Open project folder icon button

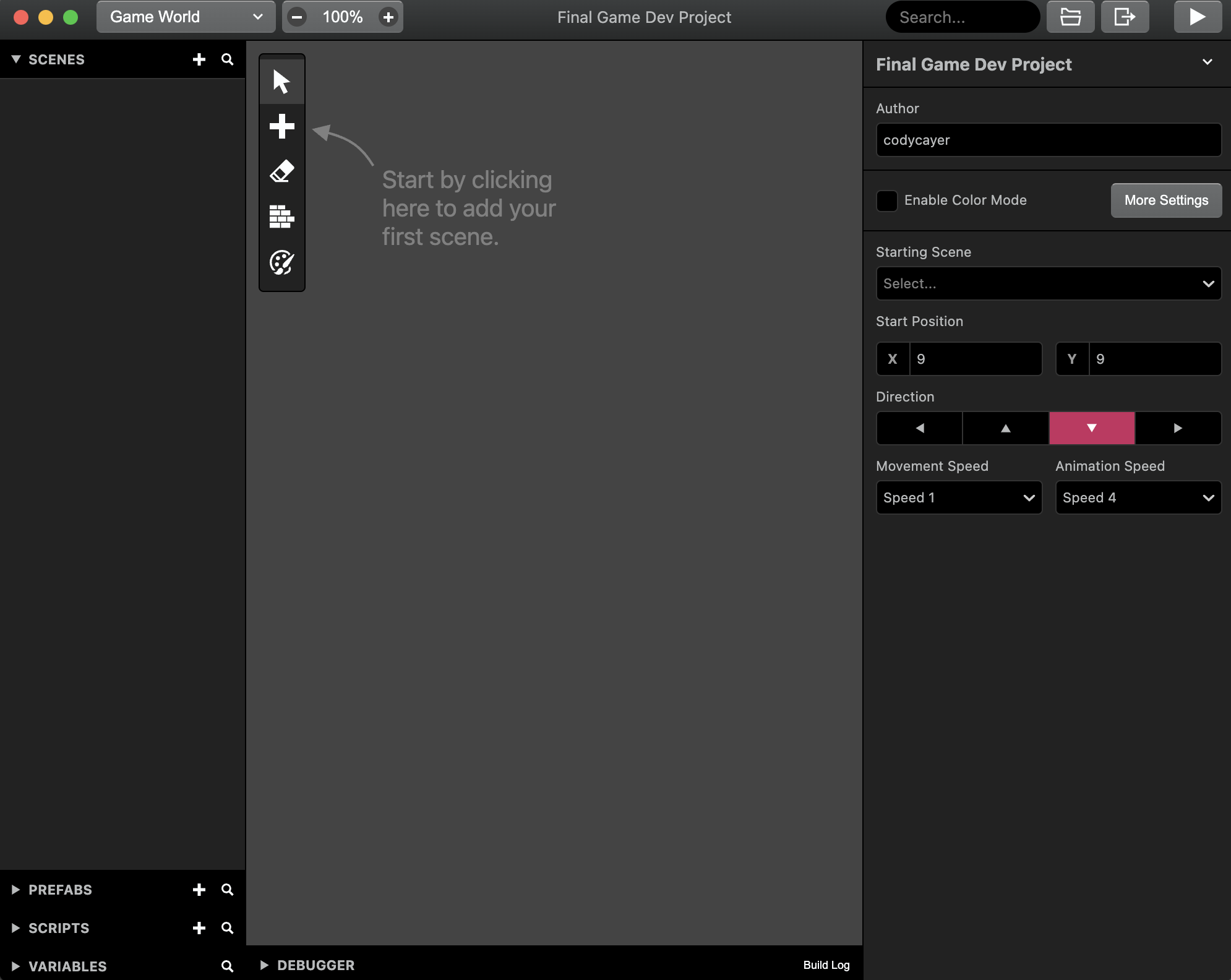1070,17
